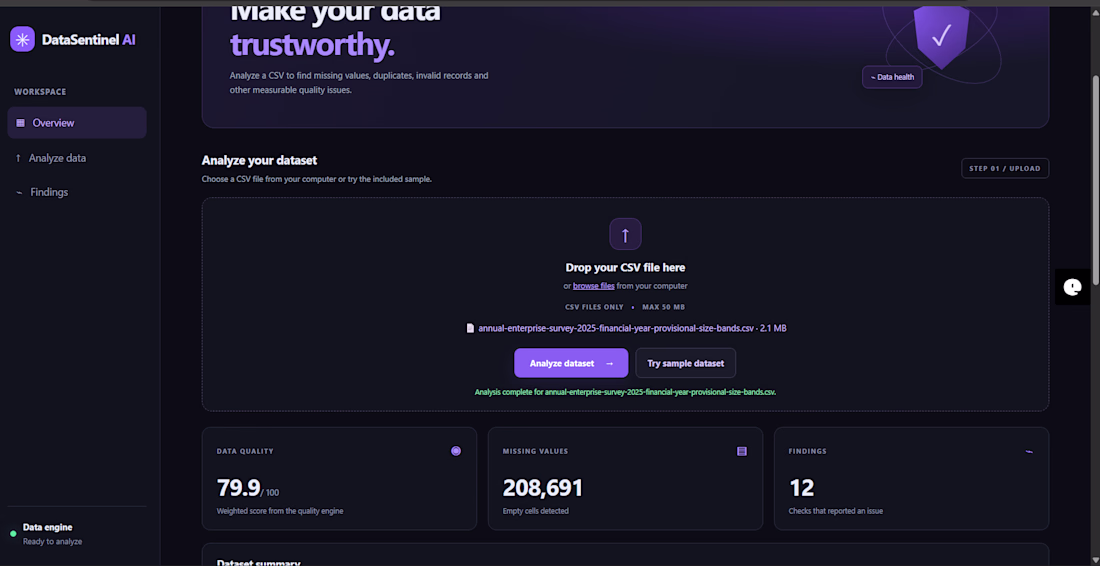The height and width of the screenshot is (566, 1100).
Task: Click the Data Quality score card
Action: point(340,479)
